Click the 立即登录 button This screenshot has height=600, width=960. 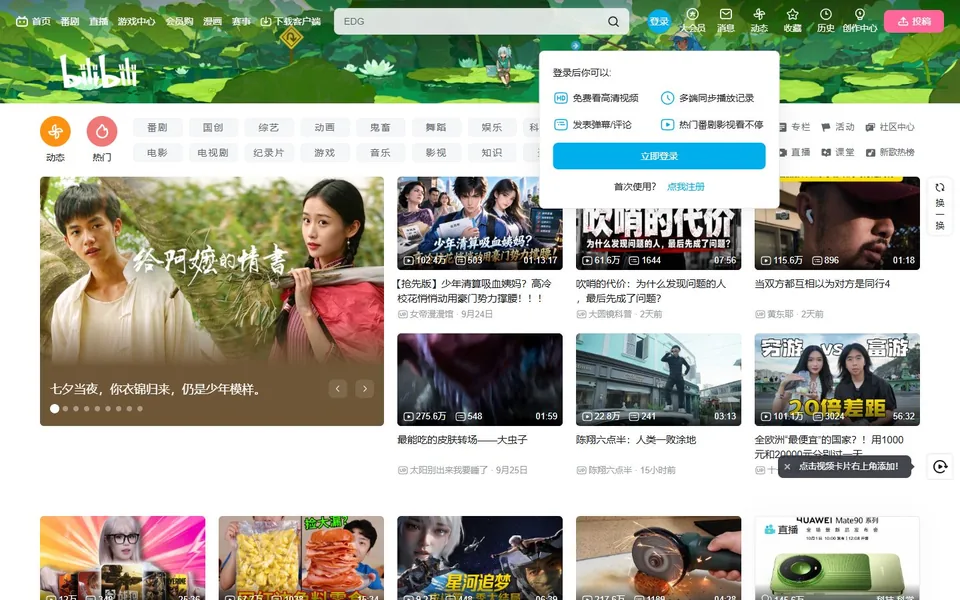[x=659, y=156]
